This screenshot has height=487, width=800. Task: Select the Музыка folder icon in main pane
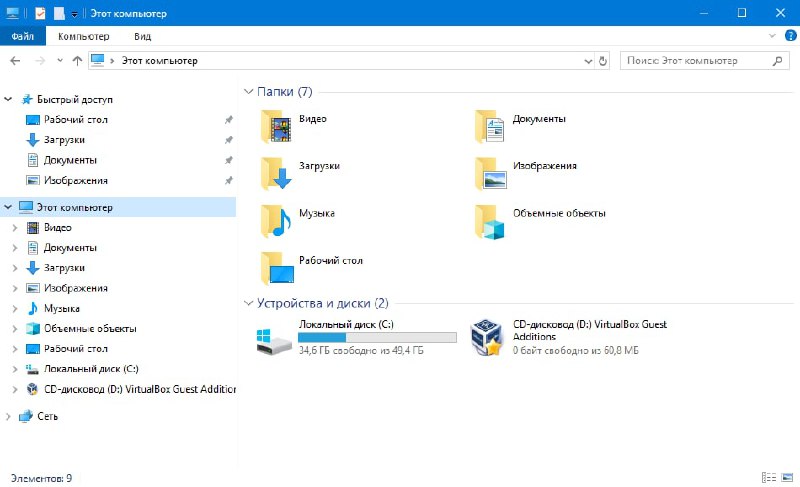276,221
